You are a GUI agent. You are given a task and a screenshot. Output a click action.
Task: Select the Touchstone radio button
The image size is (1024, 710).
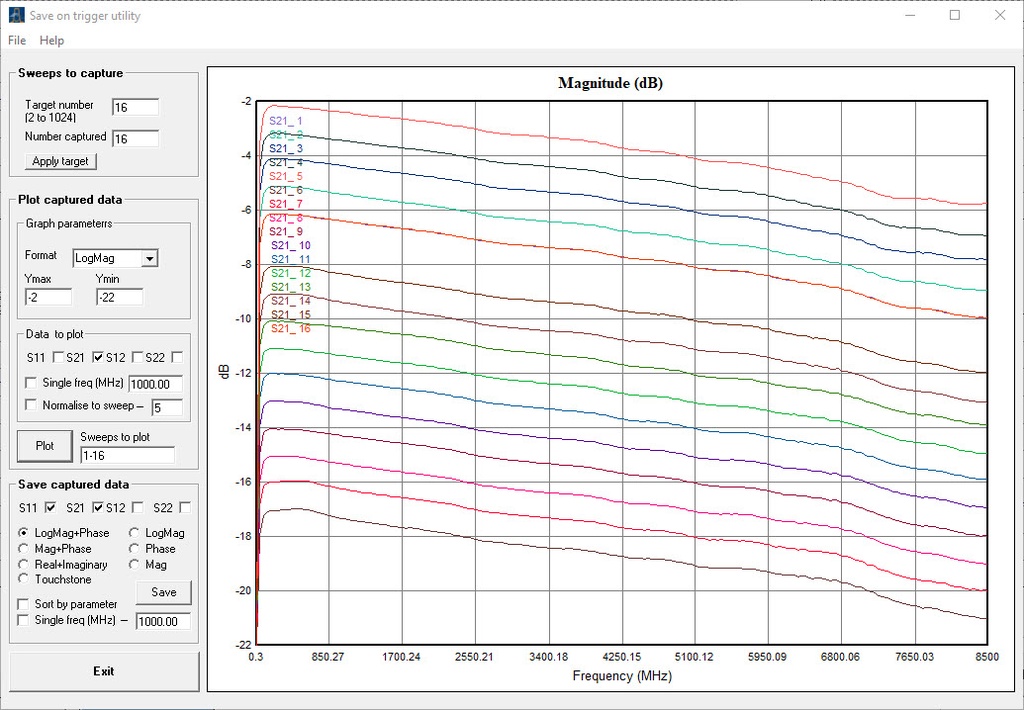24,579
